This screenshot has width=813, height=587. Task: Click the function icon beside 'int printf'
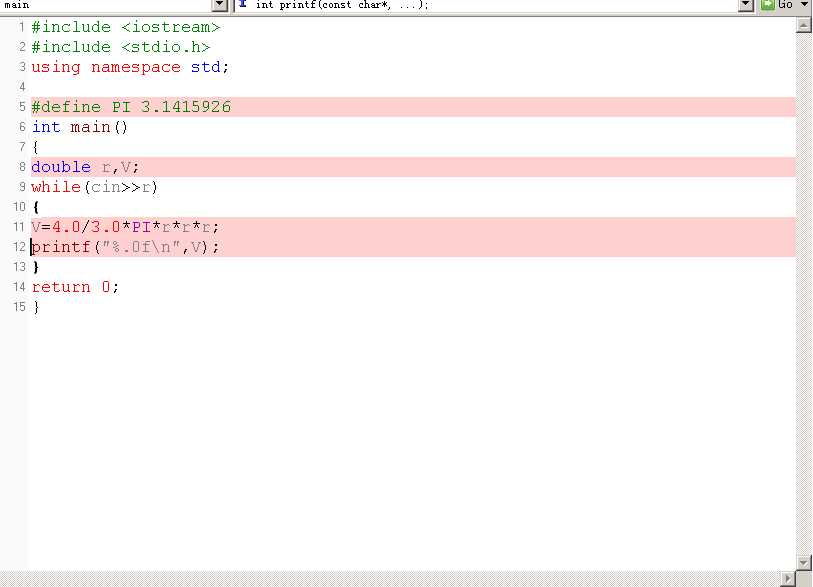coord(243,4)
